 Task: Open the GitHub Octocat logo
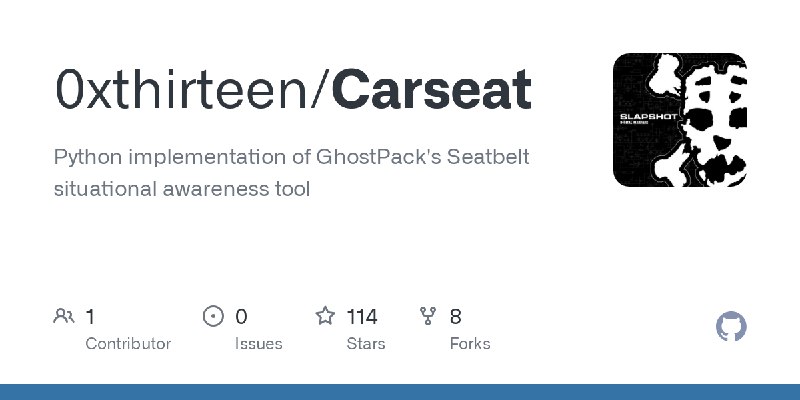click(x=731, y=327)
